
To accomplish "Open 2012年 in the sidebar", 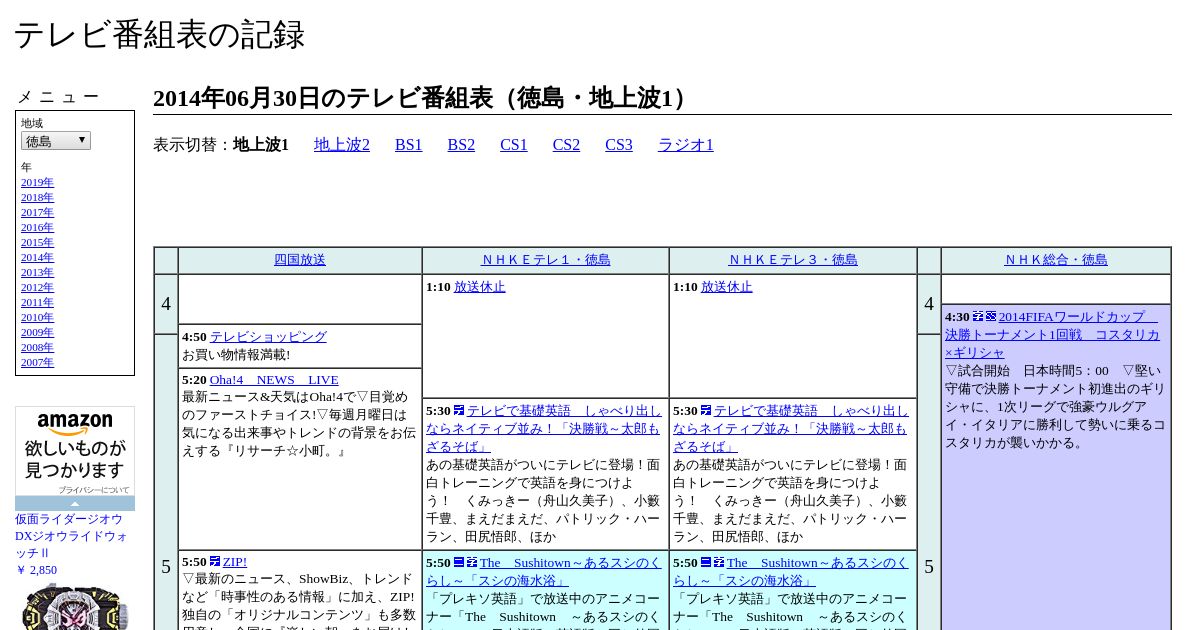I will (37, 288).
